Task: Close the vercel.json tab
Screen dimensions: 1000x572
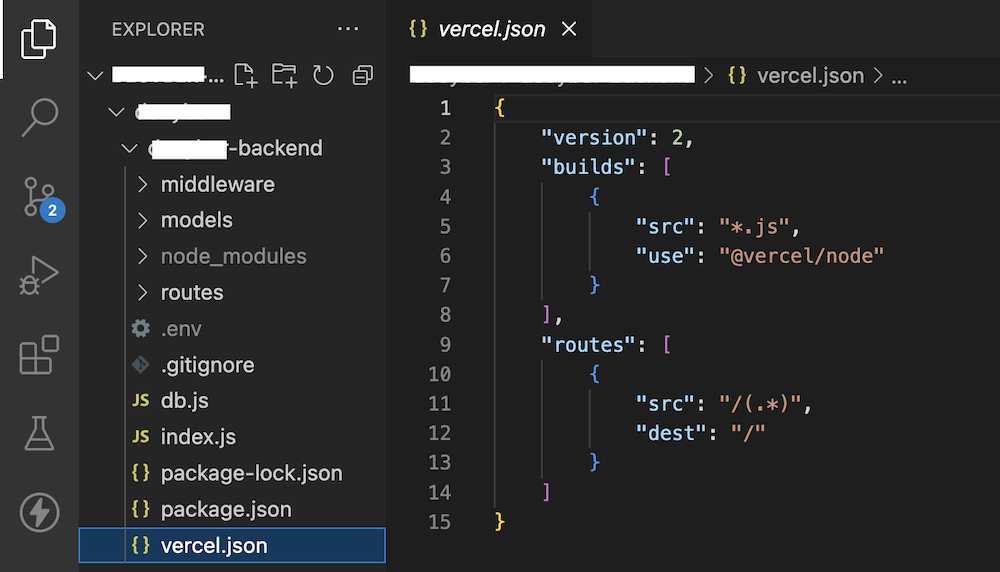Action: 569,29
